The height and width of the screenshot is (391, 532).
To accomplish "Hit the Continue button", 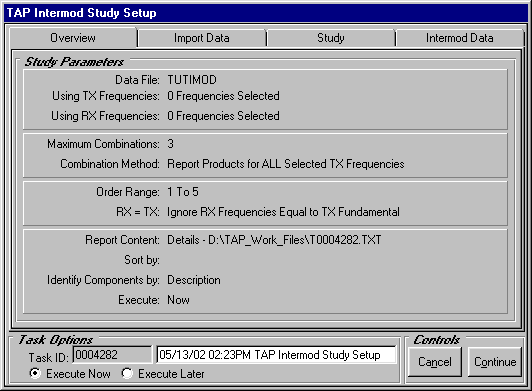I will [x=495, y=362].
